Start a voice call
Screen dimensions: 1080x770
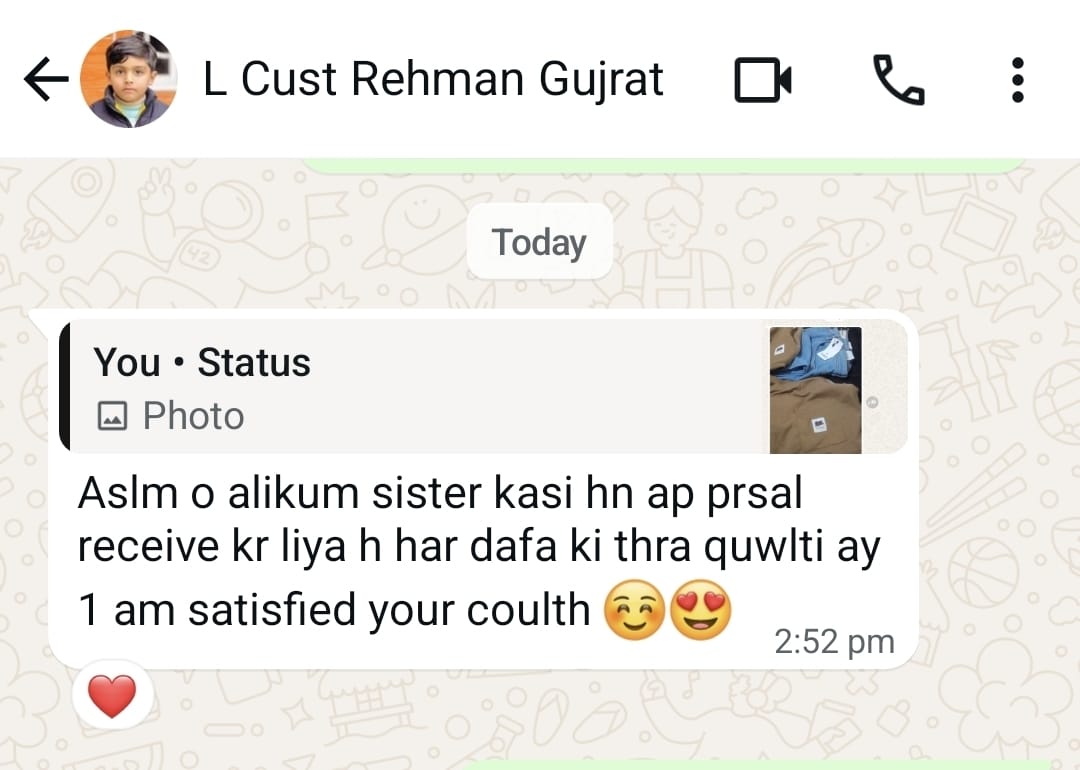click(x=899, y=80)
